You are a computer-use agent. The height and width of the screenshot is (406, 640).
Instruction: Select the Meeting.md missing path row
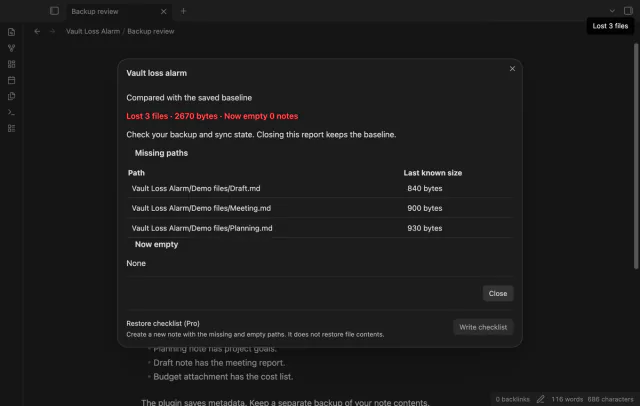pos(320,208)
